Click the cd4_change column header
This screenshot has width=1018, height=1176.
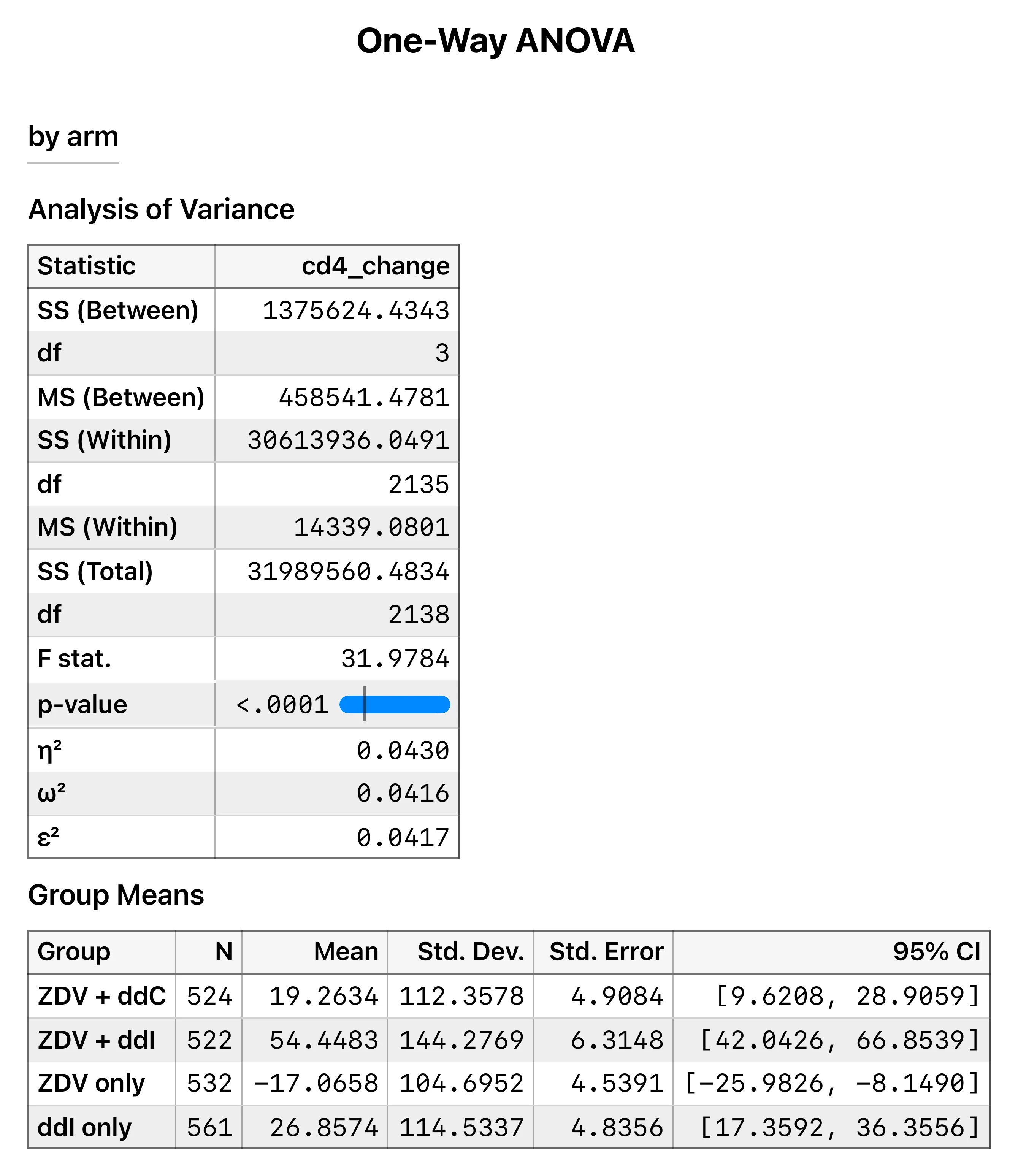(x=376, y=266)
